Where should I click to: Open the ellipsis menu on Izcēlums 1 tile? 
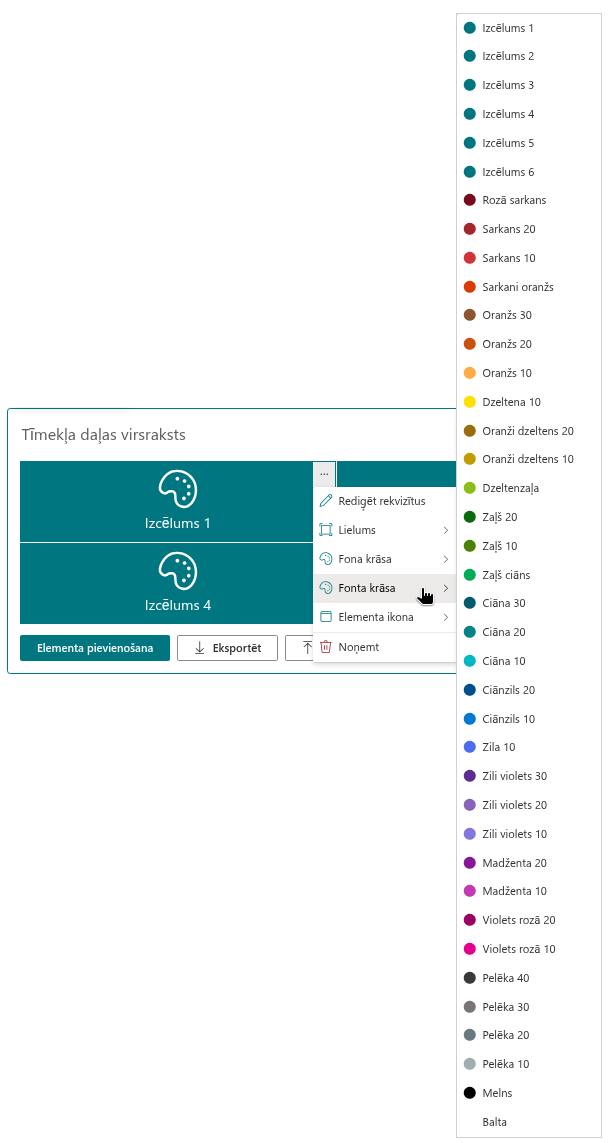pos(324,474)
